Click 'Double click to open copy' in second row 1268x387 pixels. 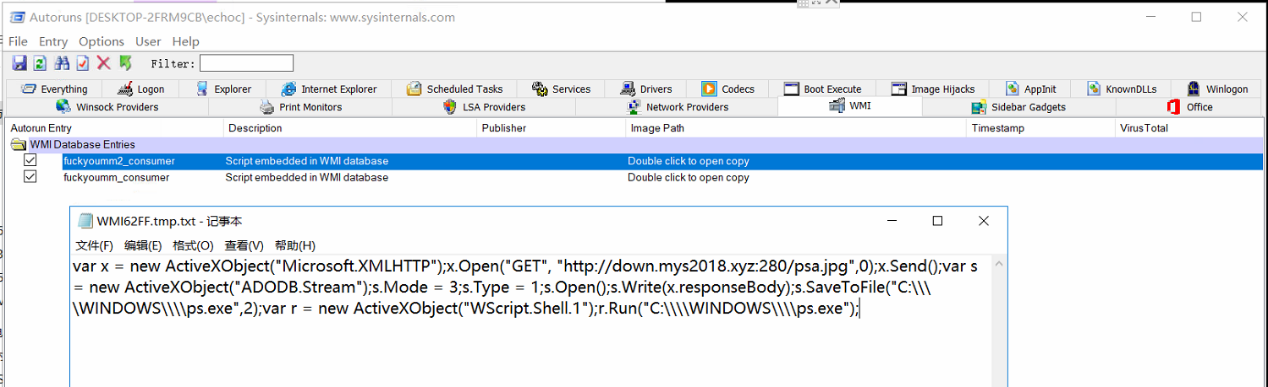(688, 178)
